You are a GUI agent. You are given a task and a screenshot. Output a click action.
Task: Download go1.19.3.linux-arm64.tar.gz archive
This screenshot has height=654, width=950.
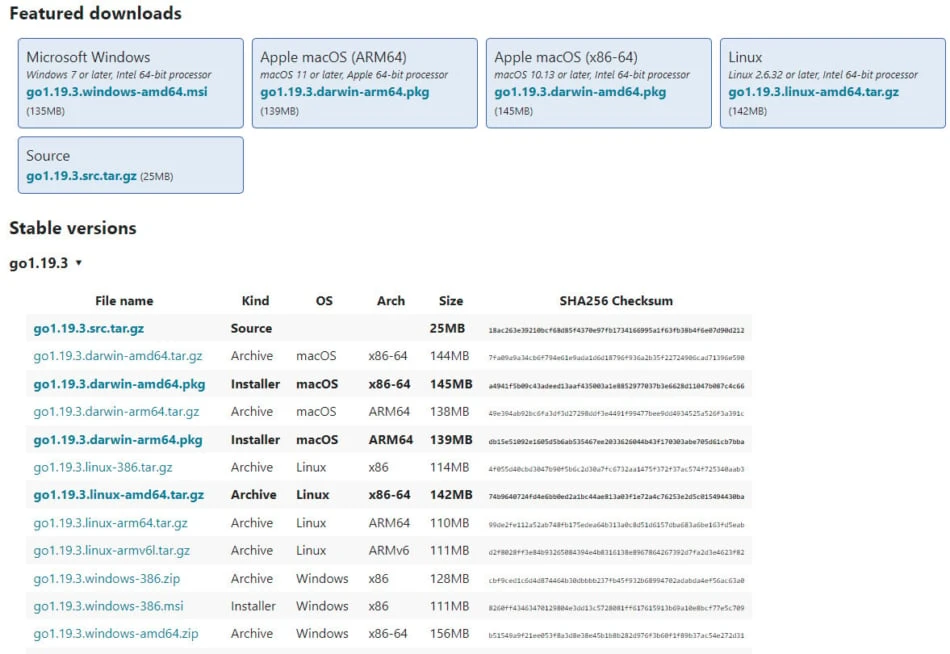click(x=110, y=523)
